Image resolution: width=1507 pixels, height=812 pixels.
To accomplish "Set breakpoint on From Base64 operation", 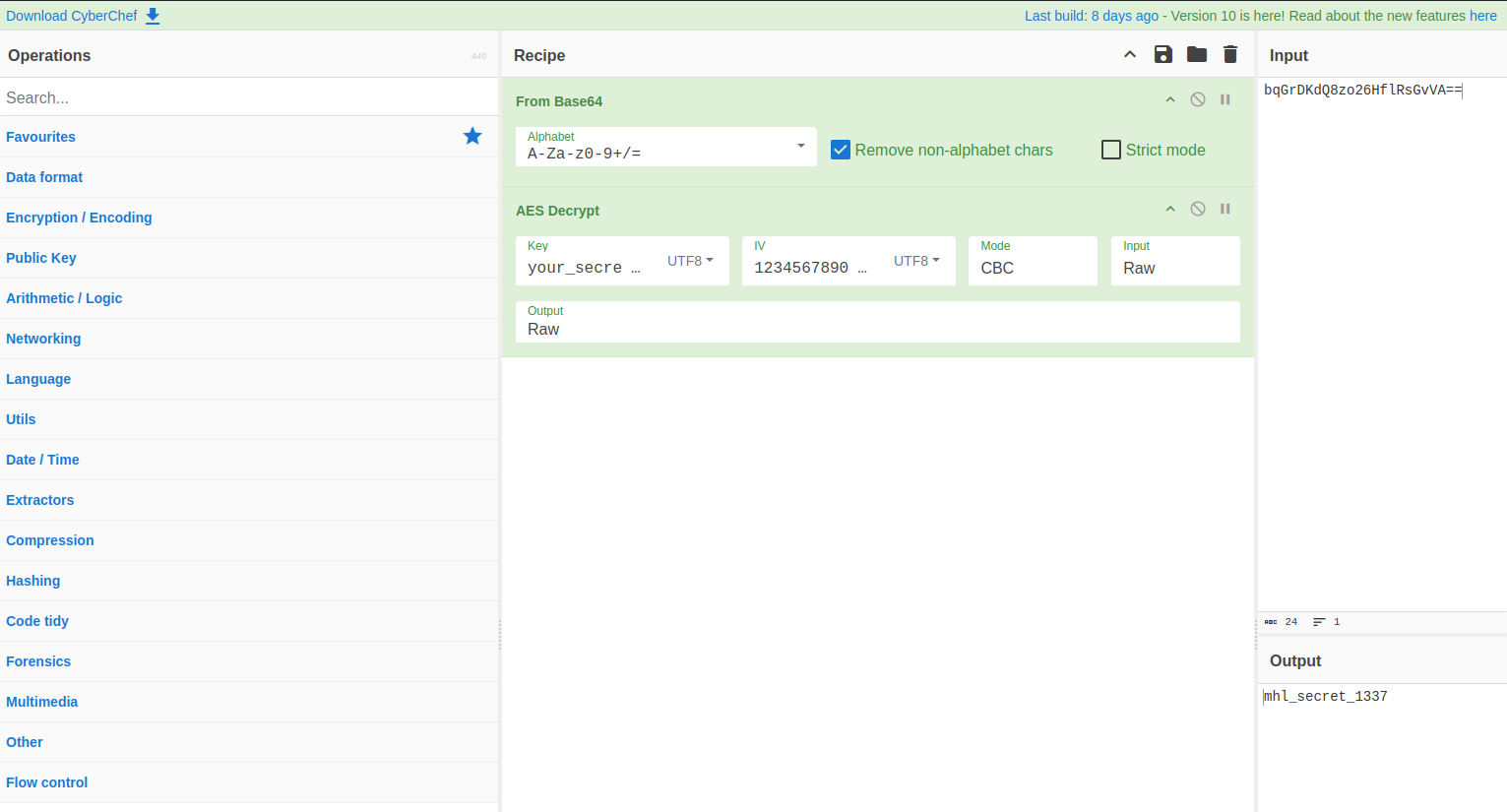I will [x=1225, y=99].
